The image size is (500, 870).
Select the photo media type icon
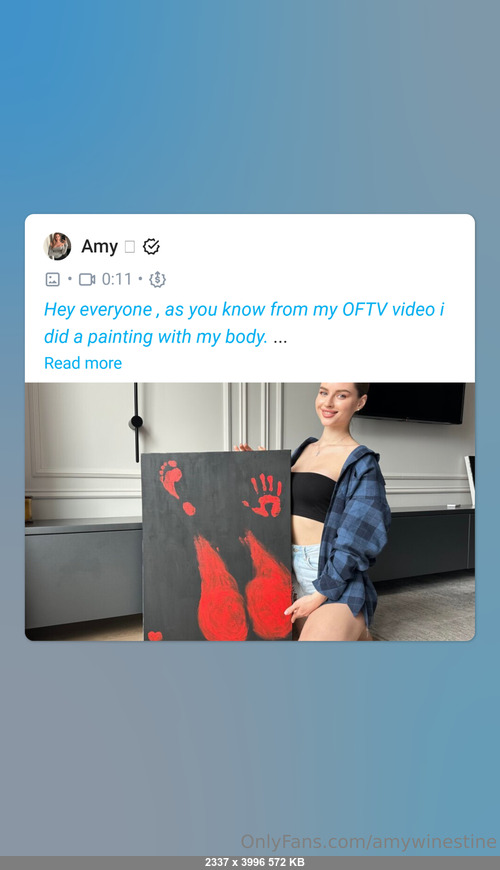point(52,279)
